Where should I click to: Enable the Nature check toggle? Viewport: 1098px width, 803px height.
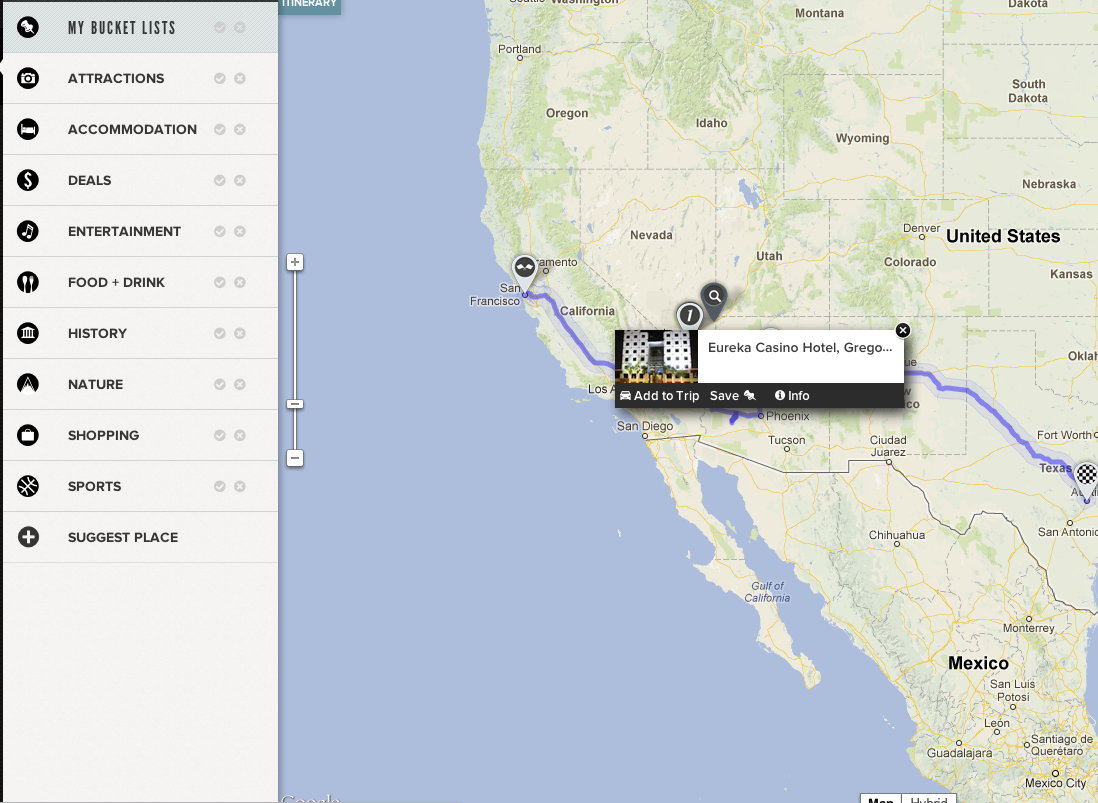click(220, 384)
